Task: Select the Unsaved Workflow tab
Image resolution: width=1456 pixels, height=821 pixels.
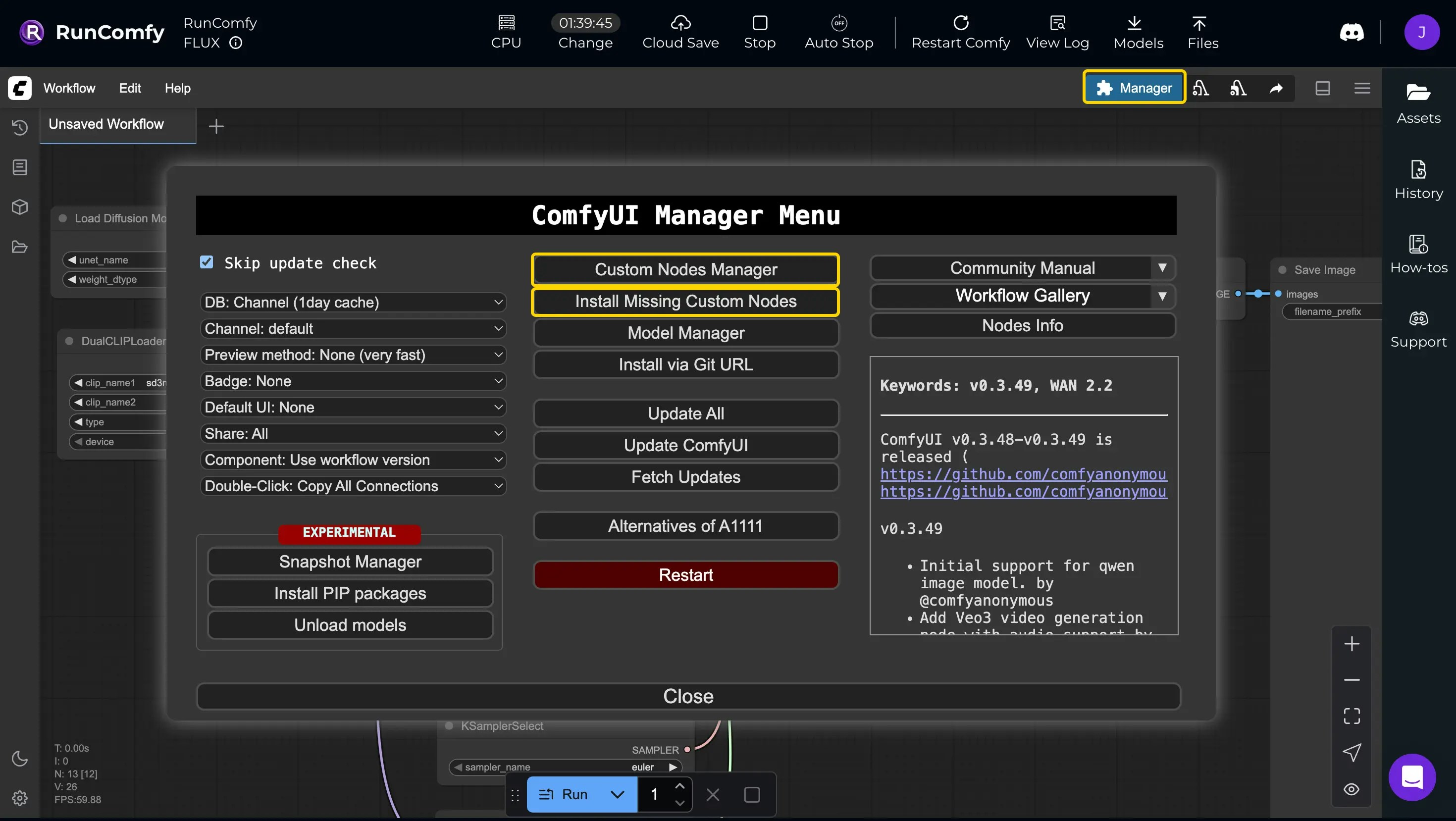Action: coord(117,124)
